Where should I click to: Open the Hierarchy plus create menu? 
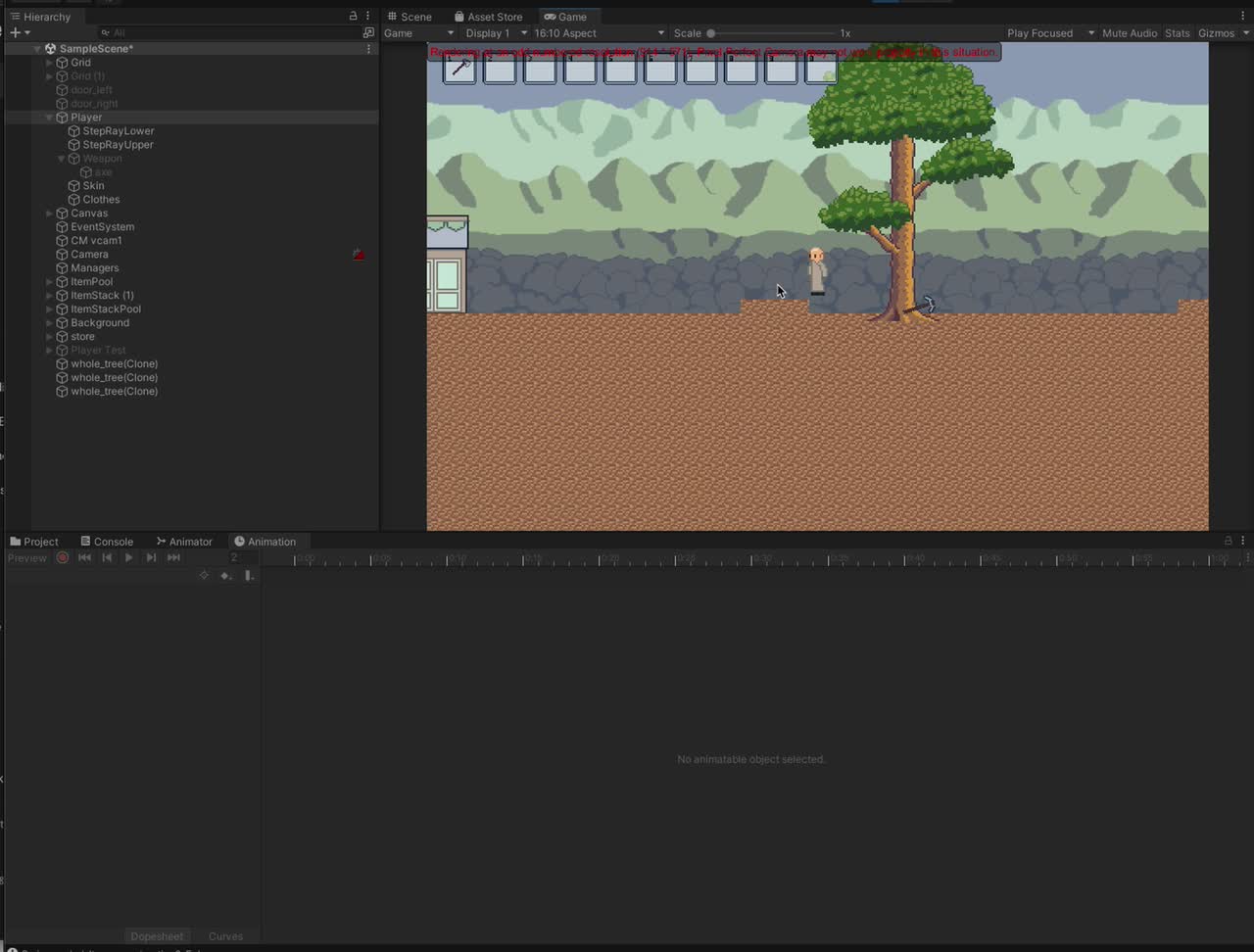coord(19,33)
